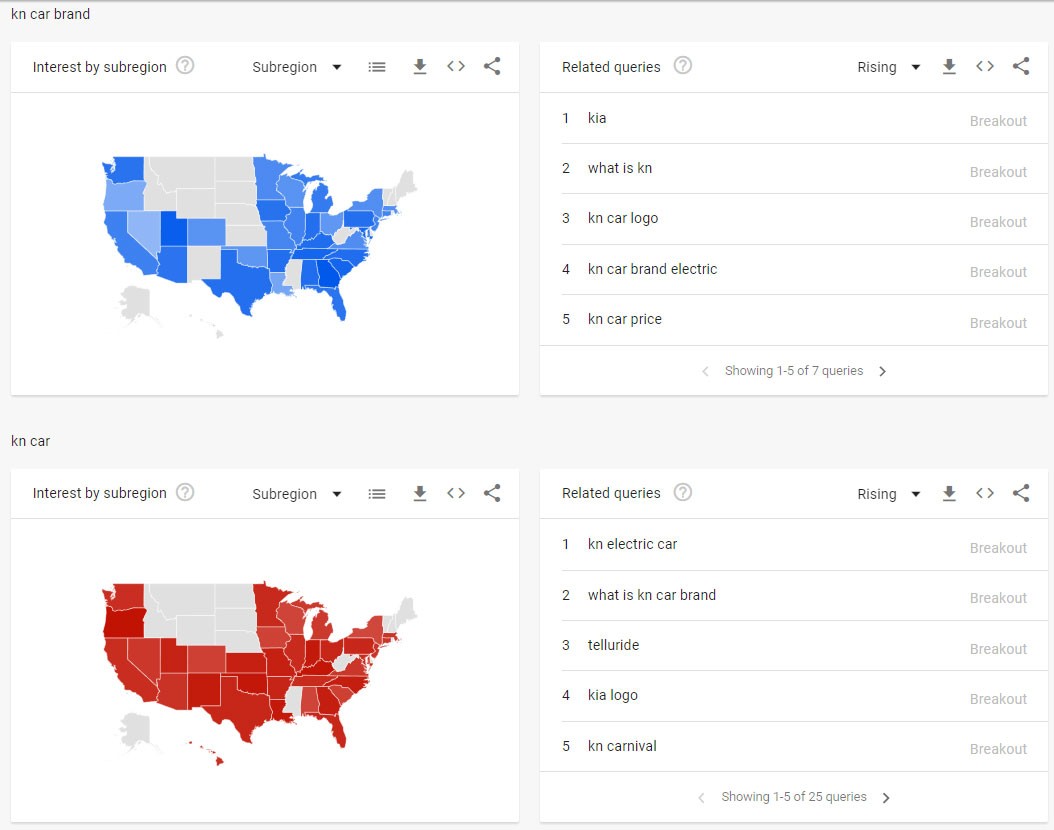Switch 'kn car' map to list view
This screenshot has height=830, width=1054.
(377, 494)
